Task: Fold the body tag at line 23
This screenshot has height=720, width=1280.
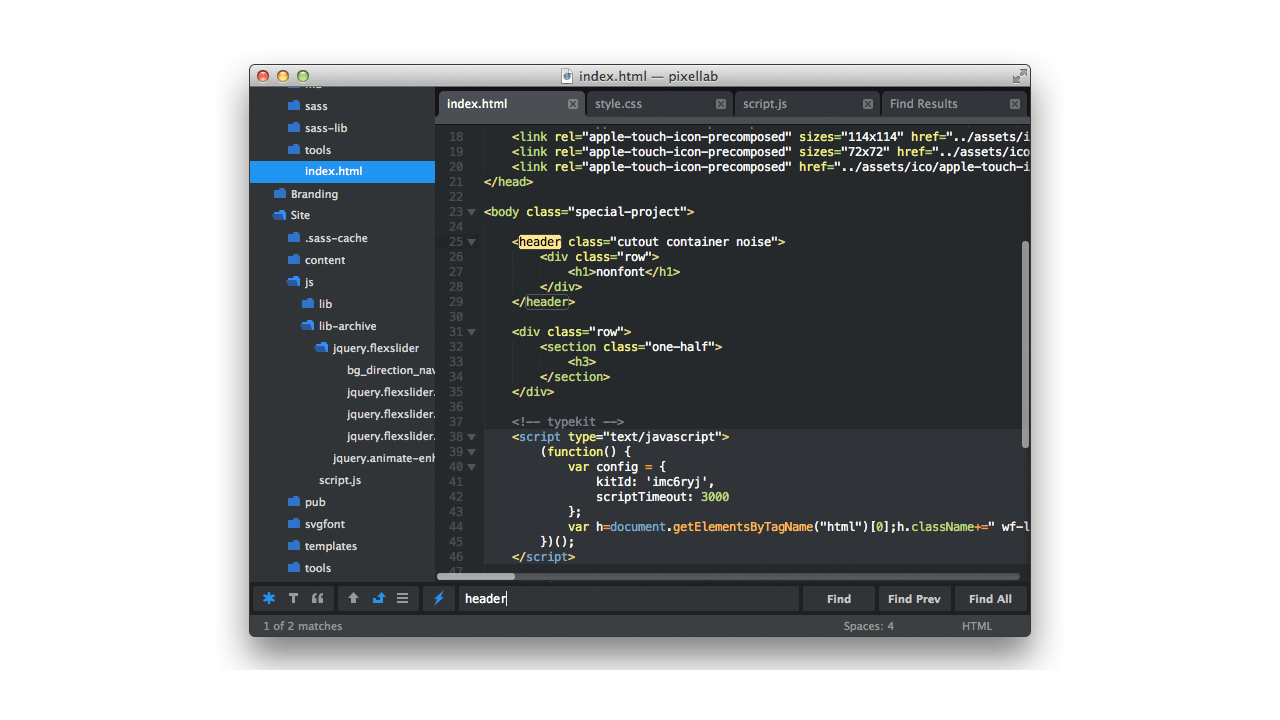Action: 472,212
